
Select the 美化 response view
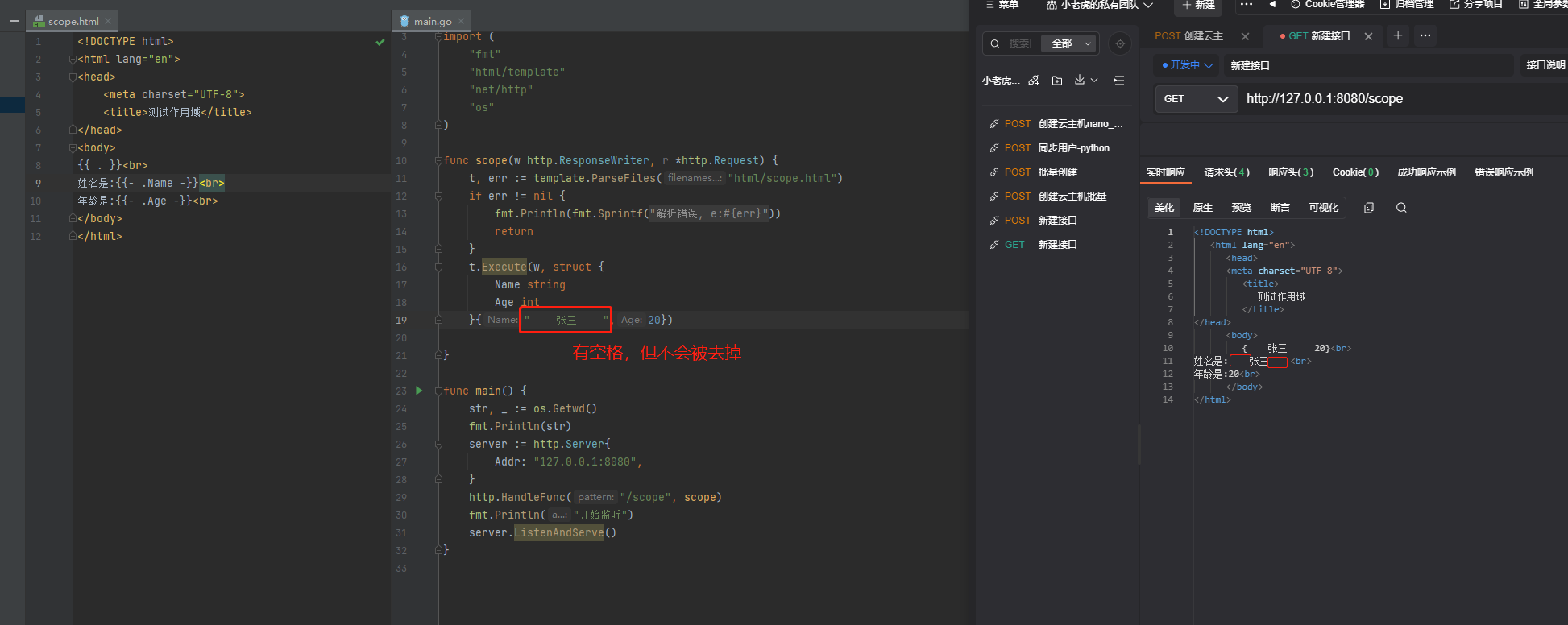pos(1164,208)
